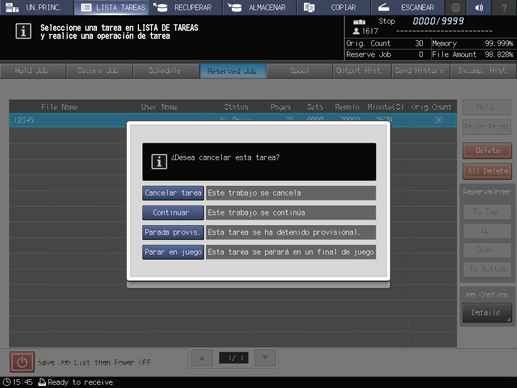Select the job row named 12345
517x388 pixels.
pyautogui.click(x=233, y=120)
